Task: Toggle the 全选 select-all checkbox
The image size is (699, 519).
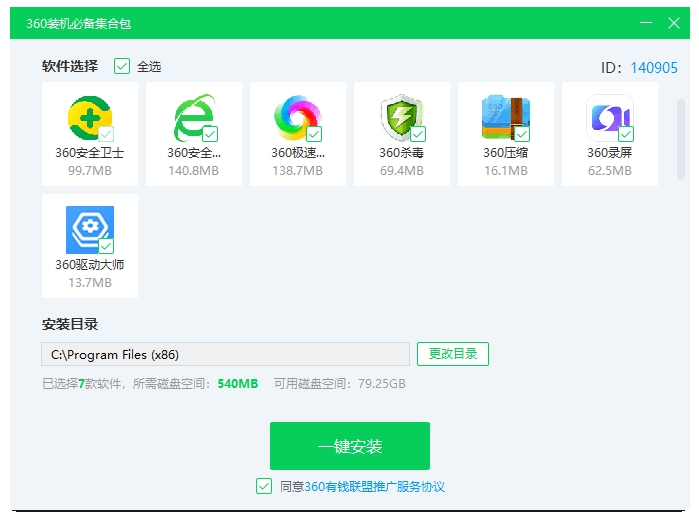Action: [122, 66]
